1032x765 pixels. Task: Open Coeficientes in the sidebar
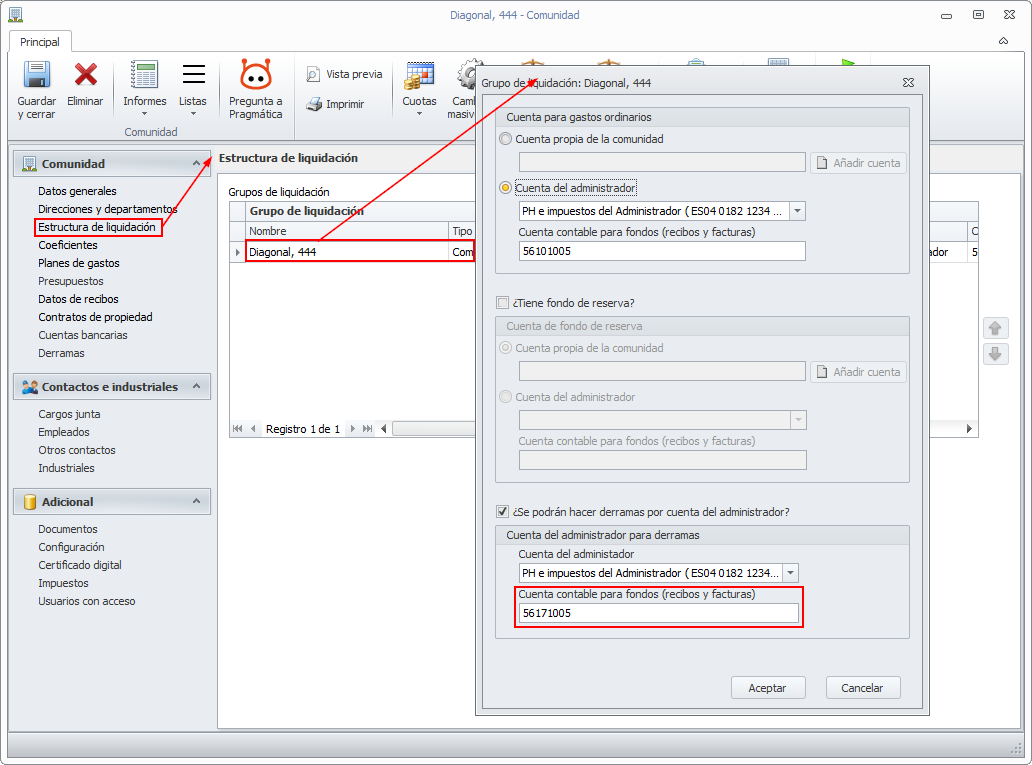pos(68,245)
